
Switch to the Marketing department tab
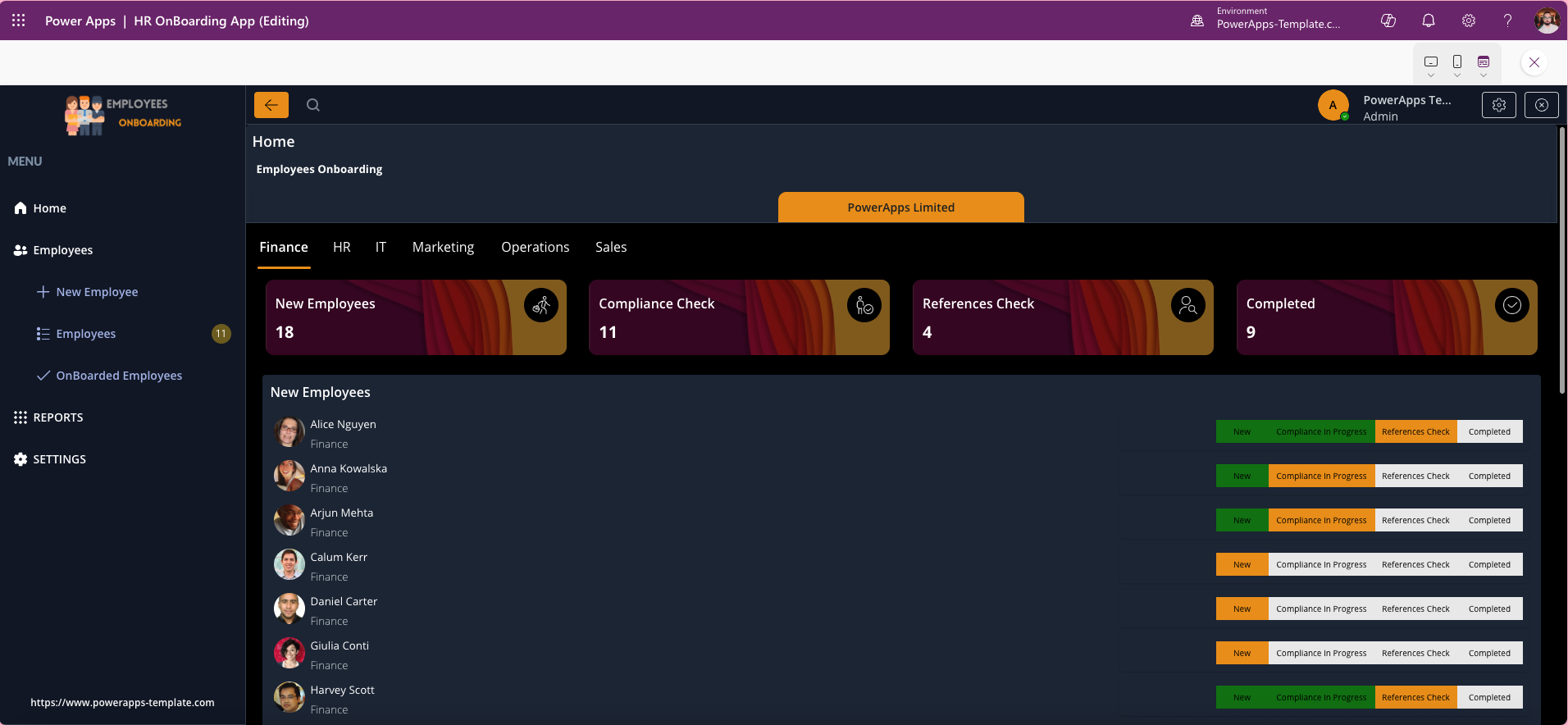(x=443, y=247)
